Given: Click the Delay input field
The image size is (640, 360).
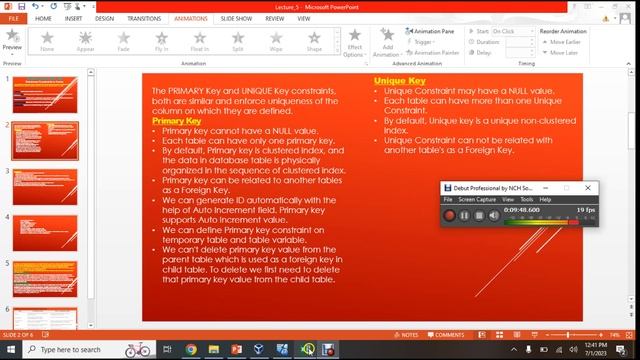Looking at the screenshot, I should [519, 53].
